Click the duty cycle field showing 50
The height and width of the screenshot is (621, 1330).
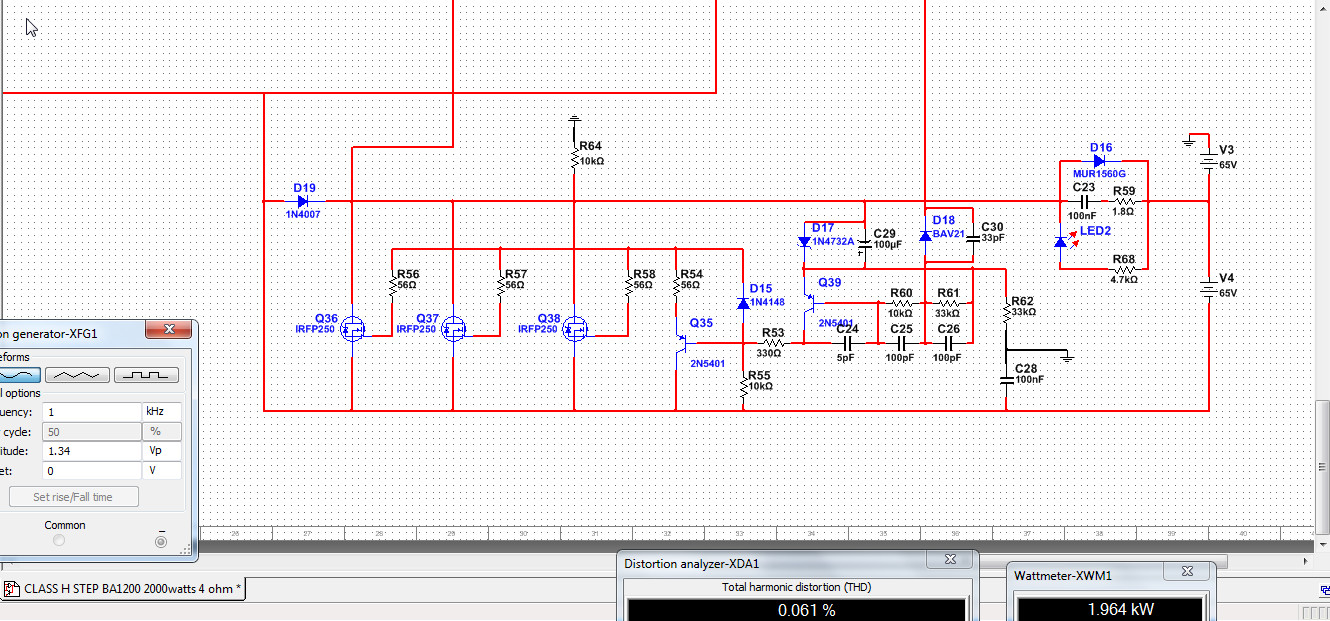coord(91,431)
